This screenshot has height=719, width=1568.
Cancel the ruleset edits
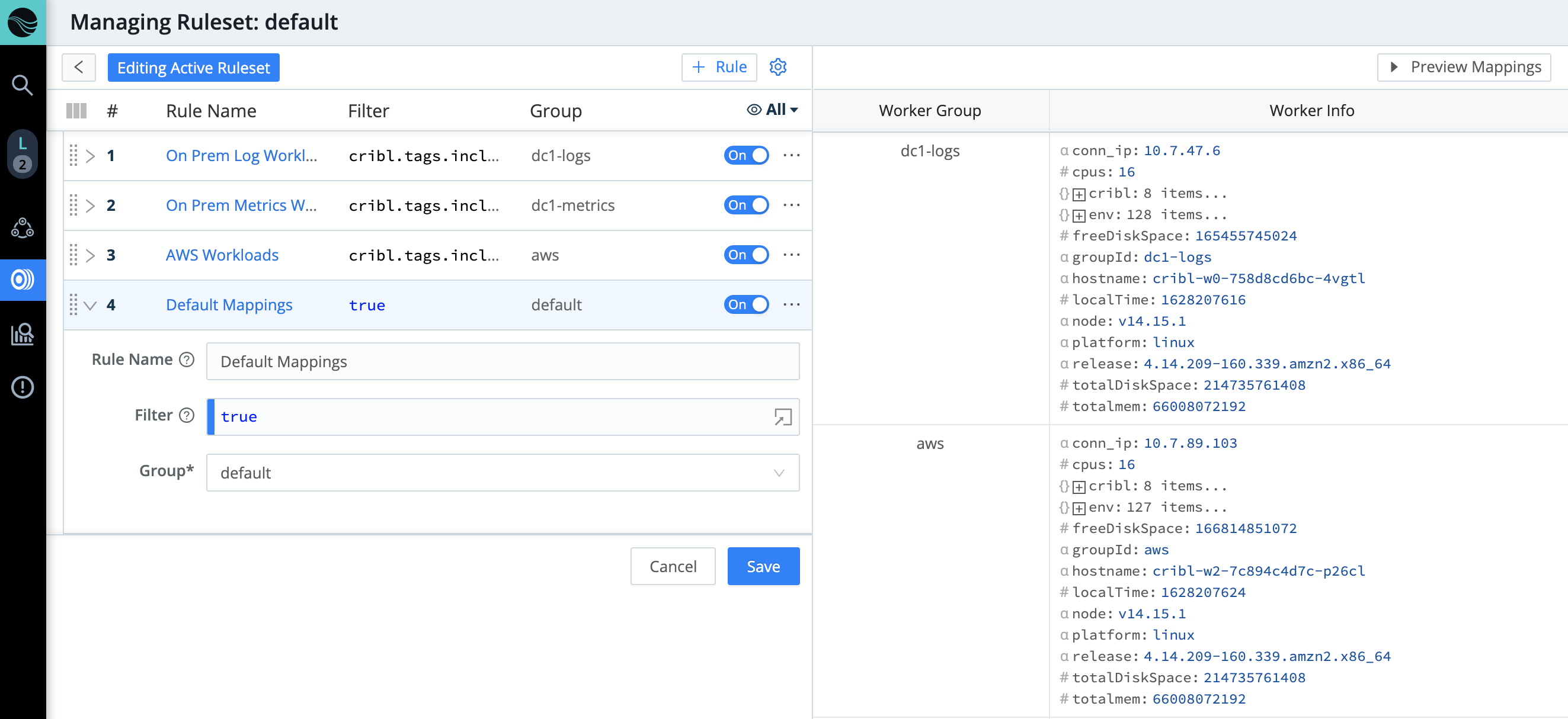pyautogui.click(x=673, y=566)
